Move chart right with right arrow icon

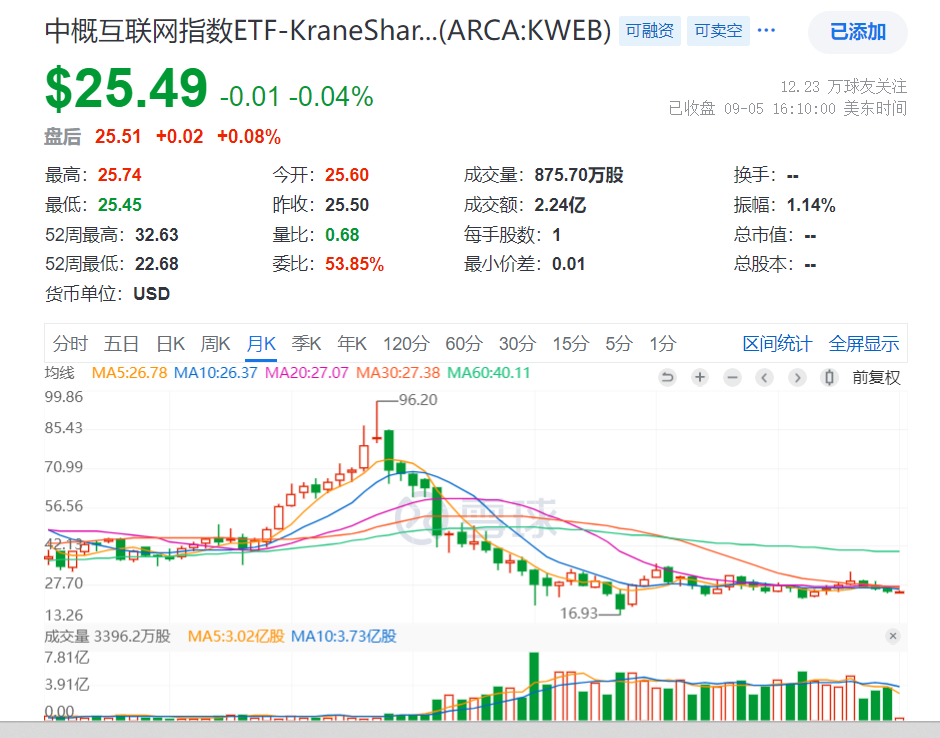pyautogui.click(x=797, y=377)
